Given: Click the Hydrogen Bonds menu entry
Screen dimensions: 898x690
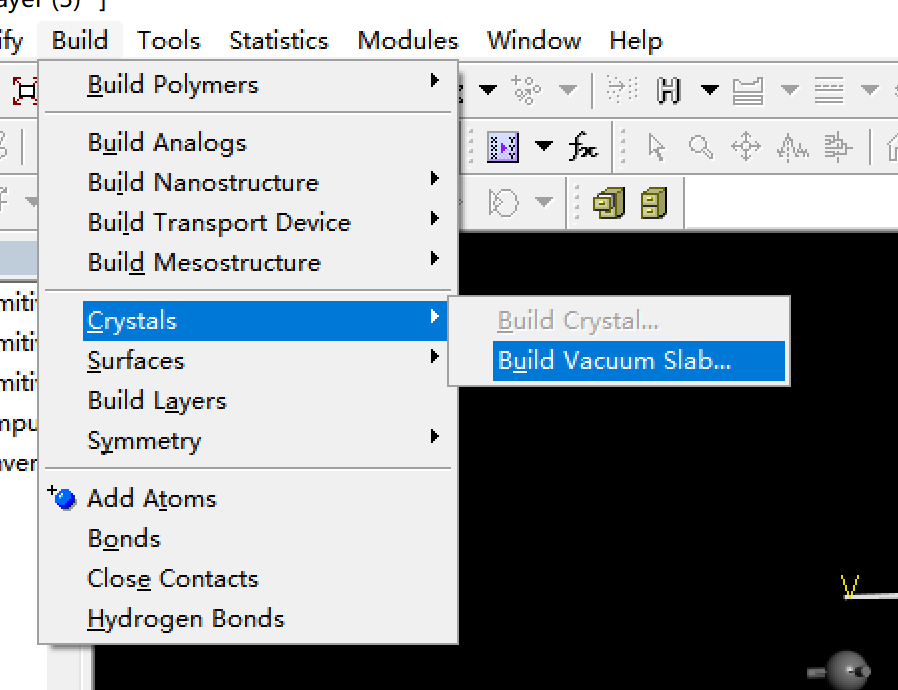Looking at the screenshot, I should click(x=186, y=619).
